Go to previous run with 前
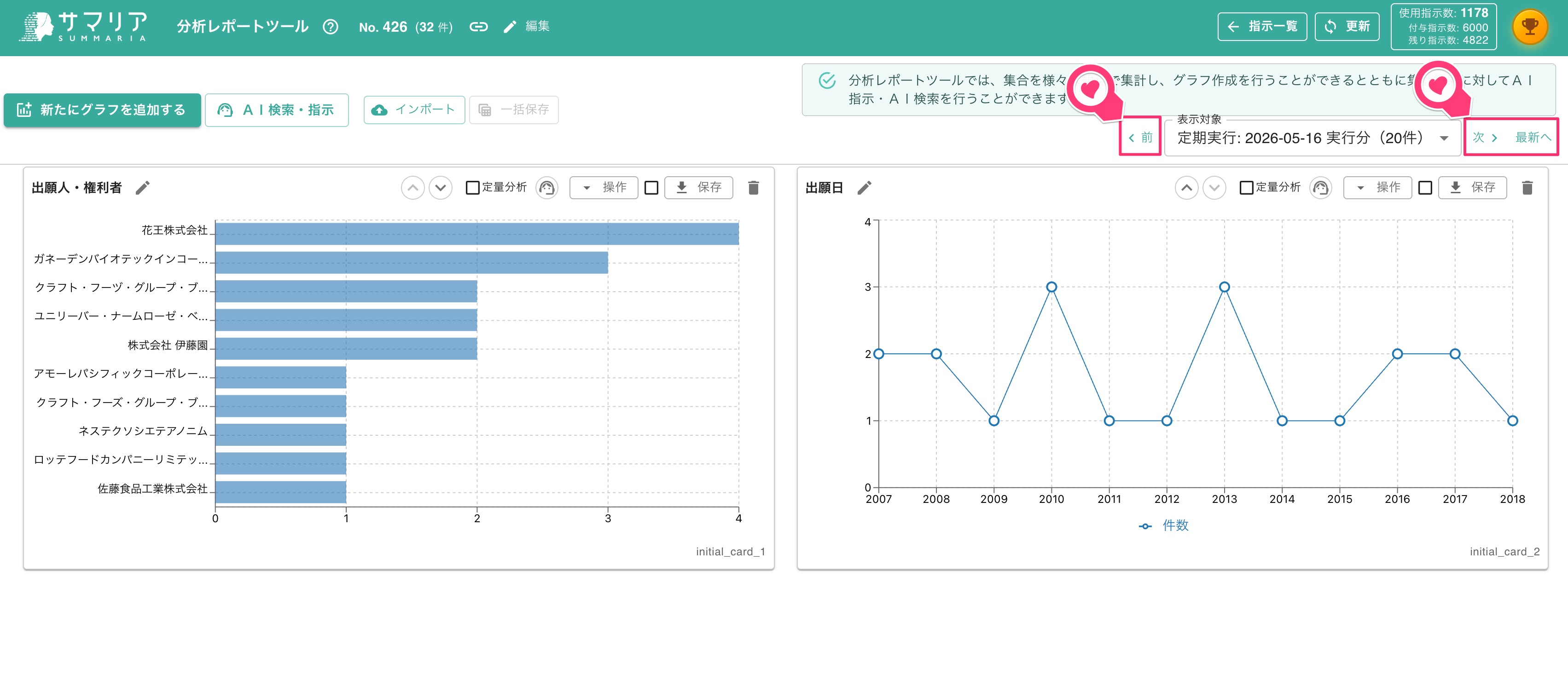The image size is (1568, 692). (1141, 138)
